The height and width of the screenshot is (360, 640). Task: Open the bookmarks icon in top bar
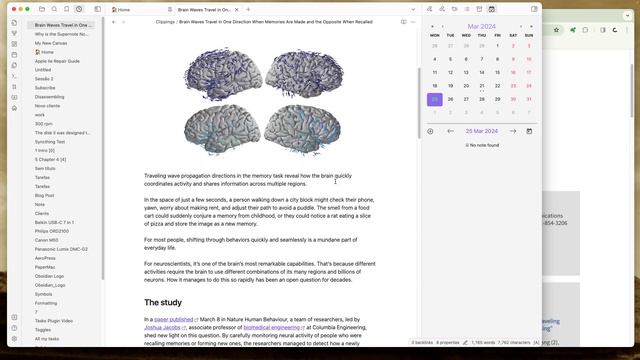(67, 9)
